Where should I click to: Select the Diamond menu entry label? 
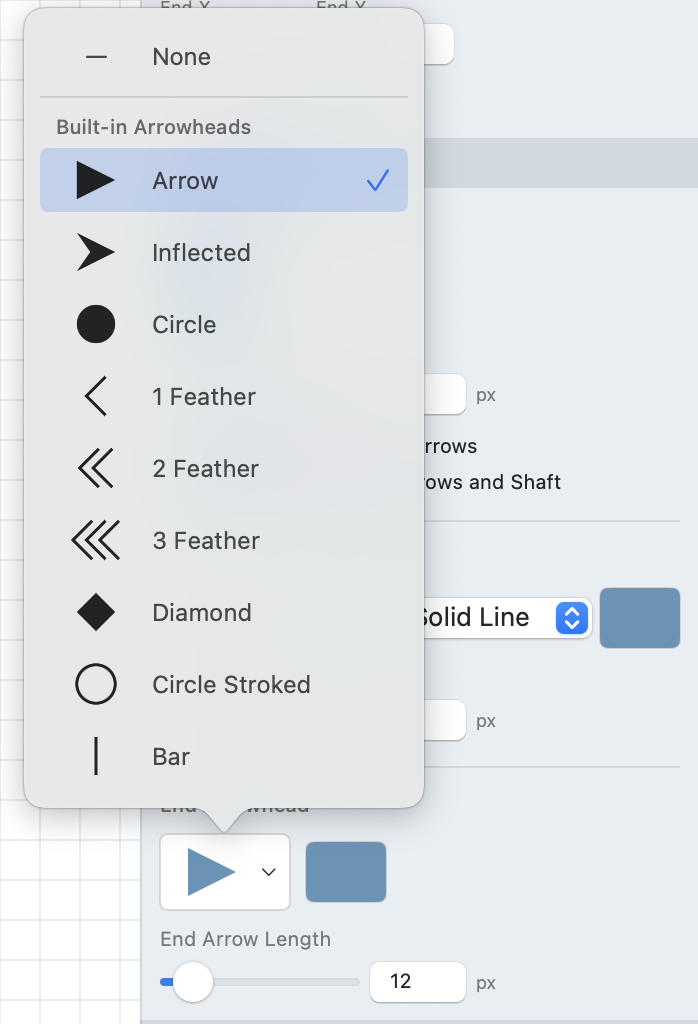pyautogui.click(x=201, y=613)
